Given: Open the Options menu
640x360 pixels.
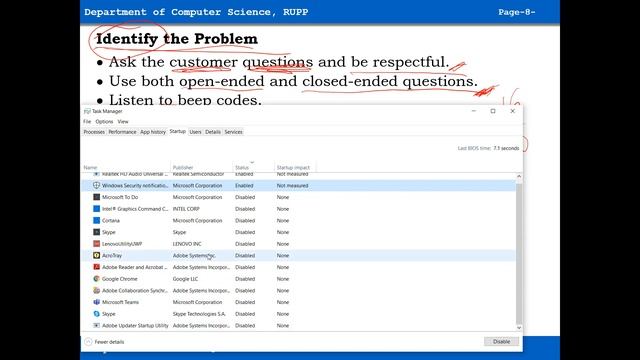Looking at the screenshot, I should pos(104,122).
